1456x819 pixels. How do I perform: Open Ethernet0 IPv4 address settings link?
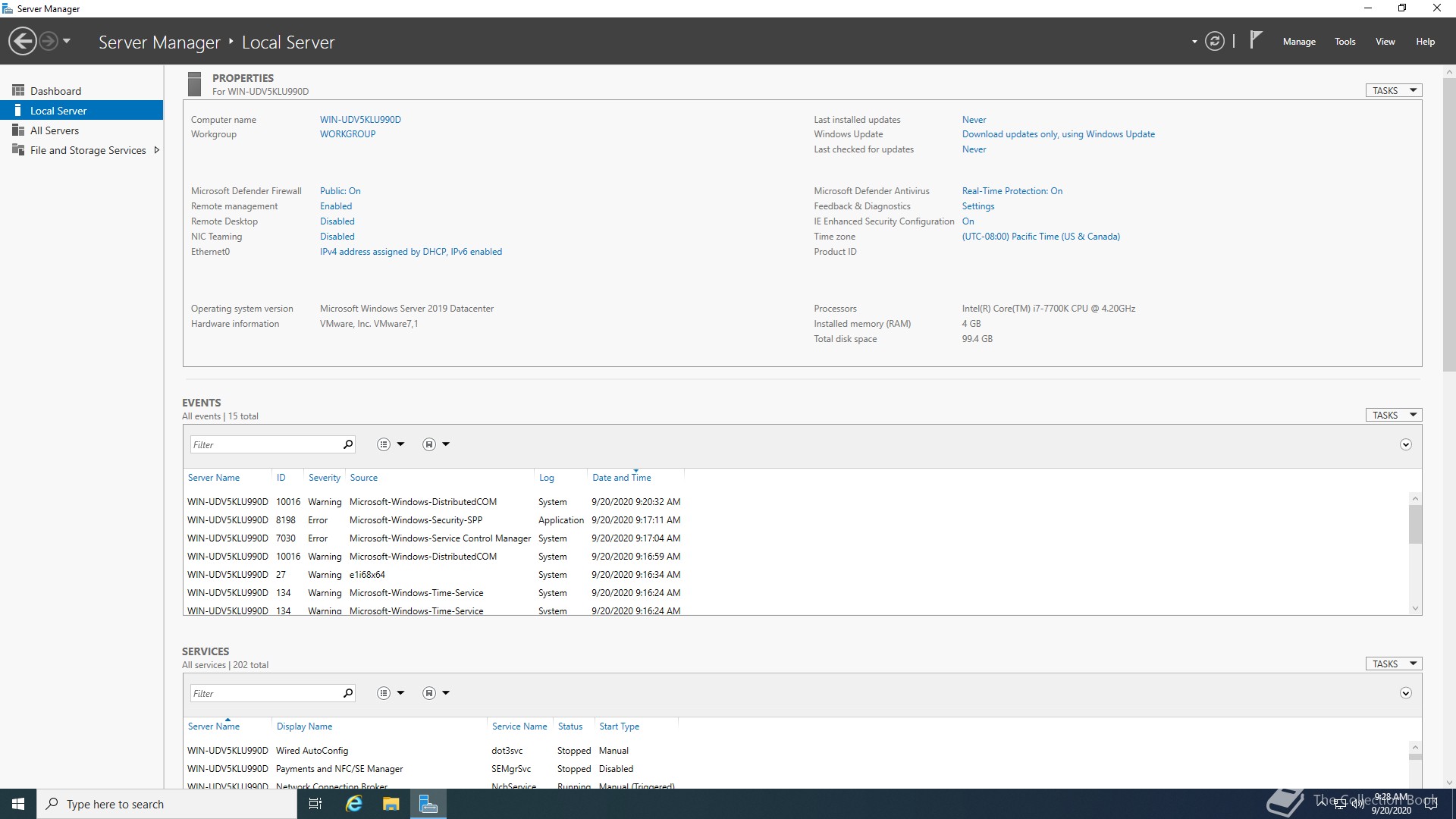[410, 252]
